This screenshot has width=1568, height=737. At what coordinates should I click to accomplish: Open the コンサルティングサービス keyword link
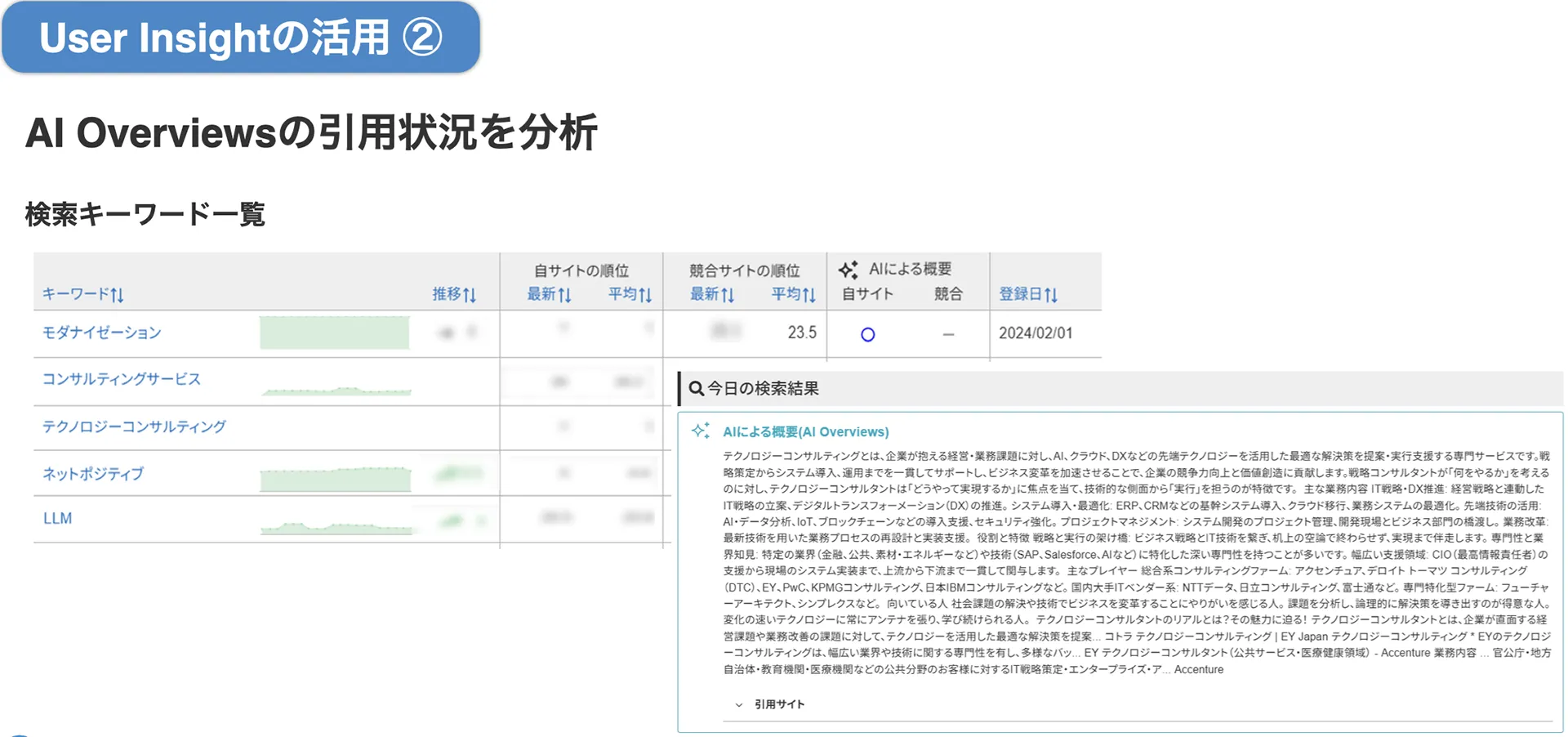coord(121,379)
